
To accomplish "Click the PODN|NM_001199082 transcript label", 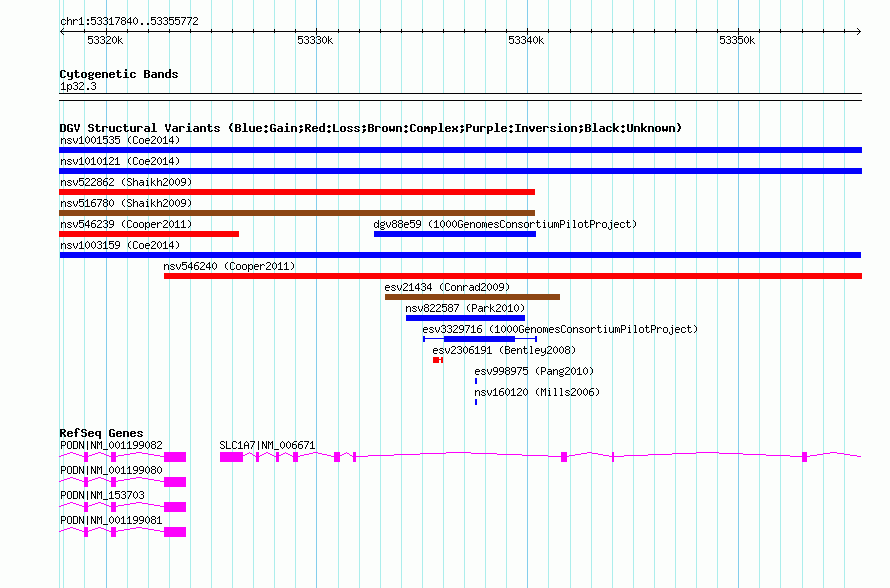I will (111, 446).
